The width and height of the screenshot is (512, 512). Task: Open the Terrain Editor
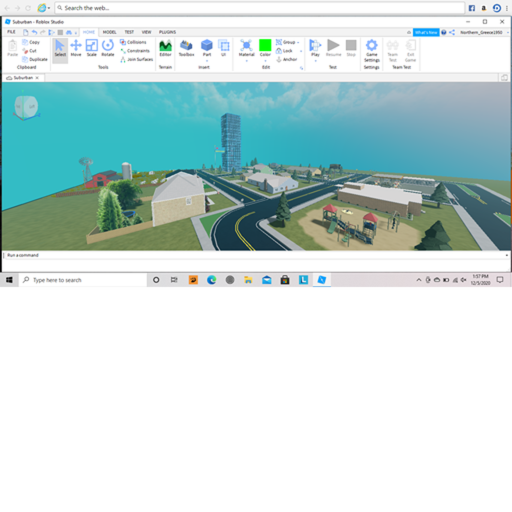click(x=165, y=48)
